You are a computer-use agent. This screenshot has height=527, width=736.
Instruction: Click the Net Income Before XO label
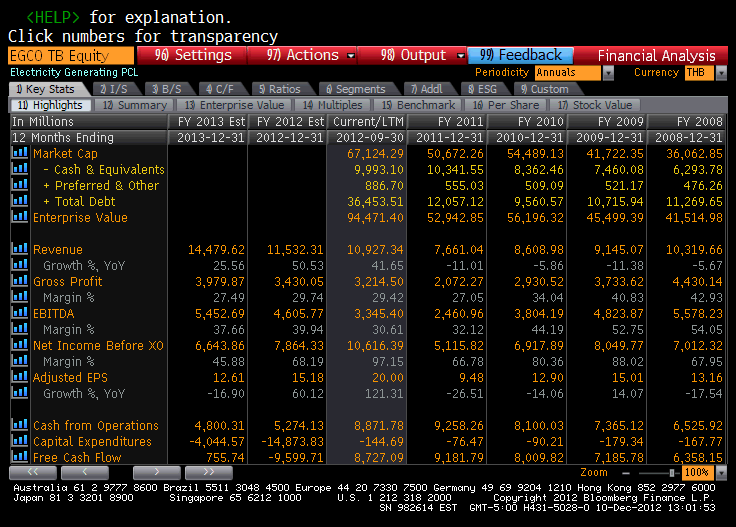98,345
